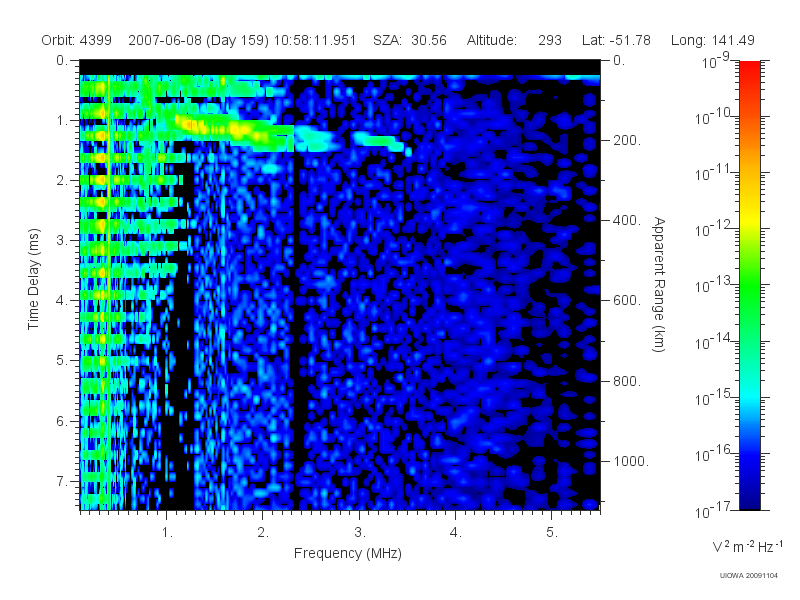This screenshot has height=600, width=800.
Task: Click the 'UIOWA 20091104' credit text
Action: tap(748, 576)
